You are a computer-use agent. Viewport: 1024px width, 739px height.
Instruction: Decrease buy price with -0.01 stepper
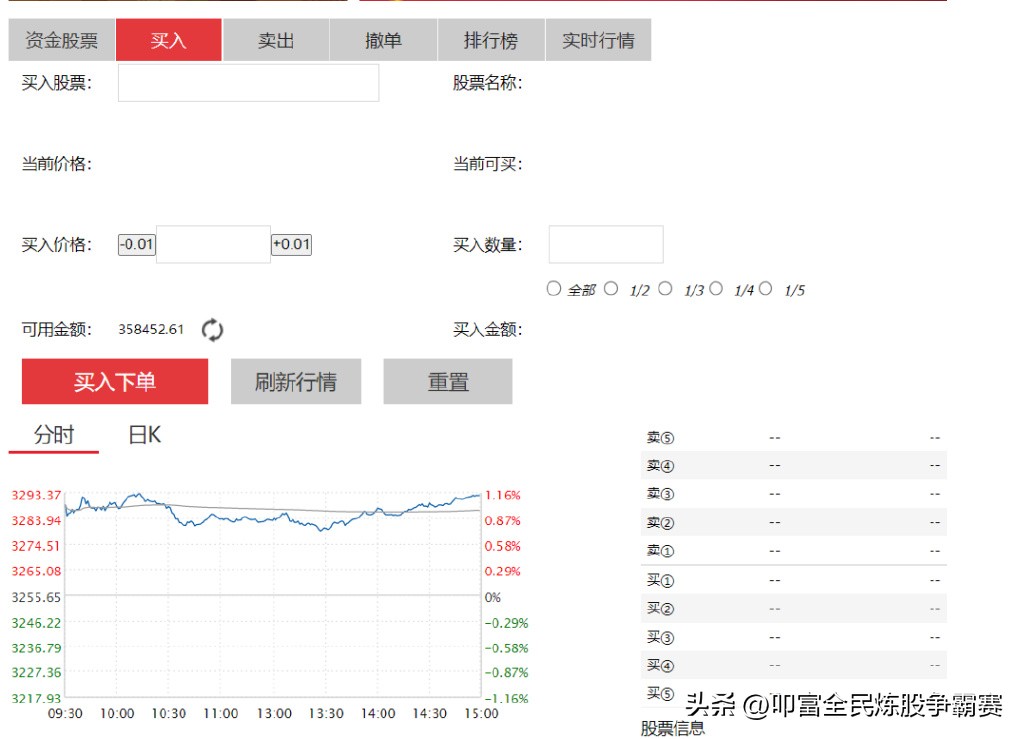[x=136, y=244]
